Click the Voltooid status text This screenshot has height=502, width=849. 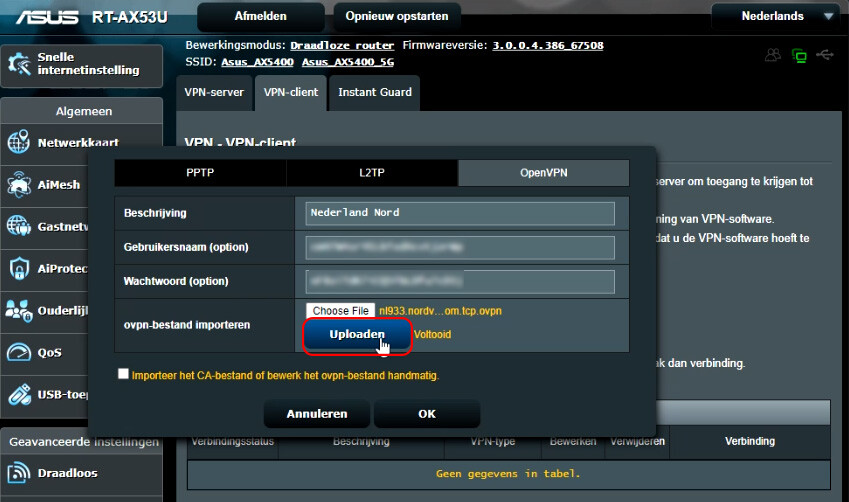click(x=432, y=334)
